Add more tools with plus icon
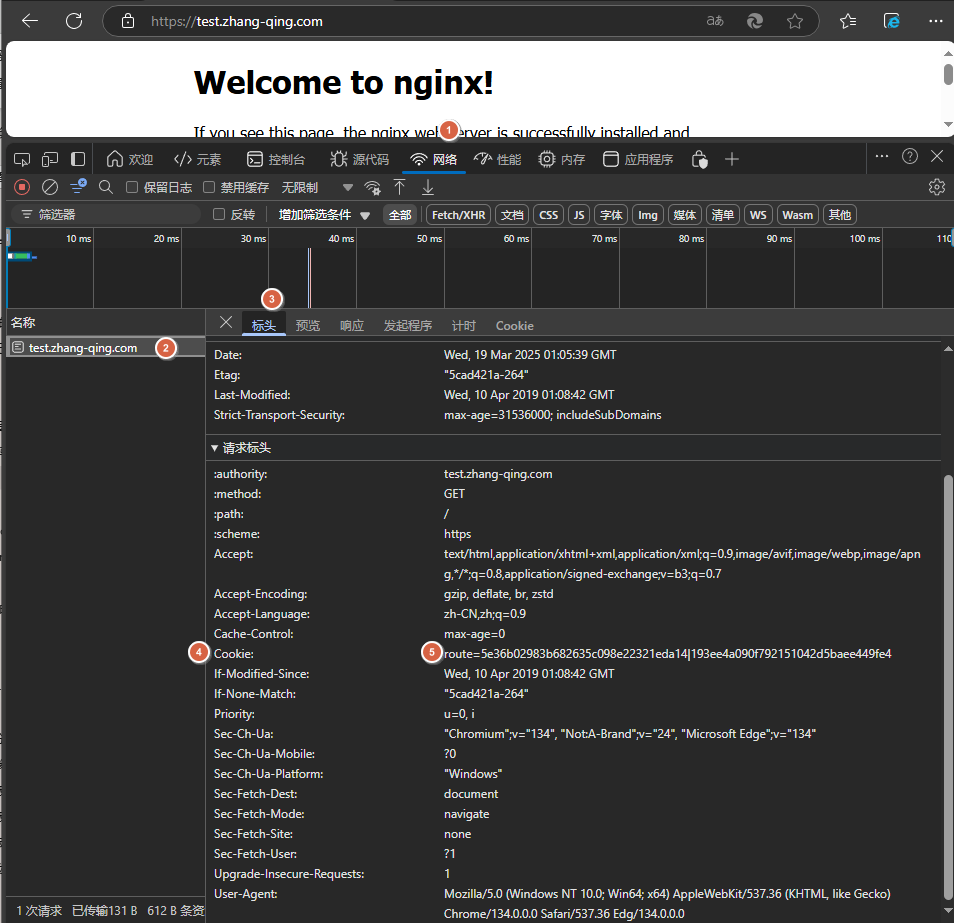 point(732,159)
